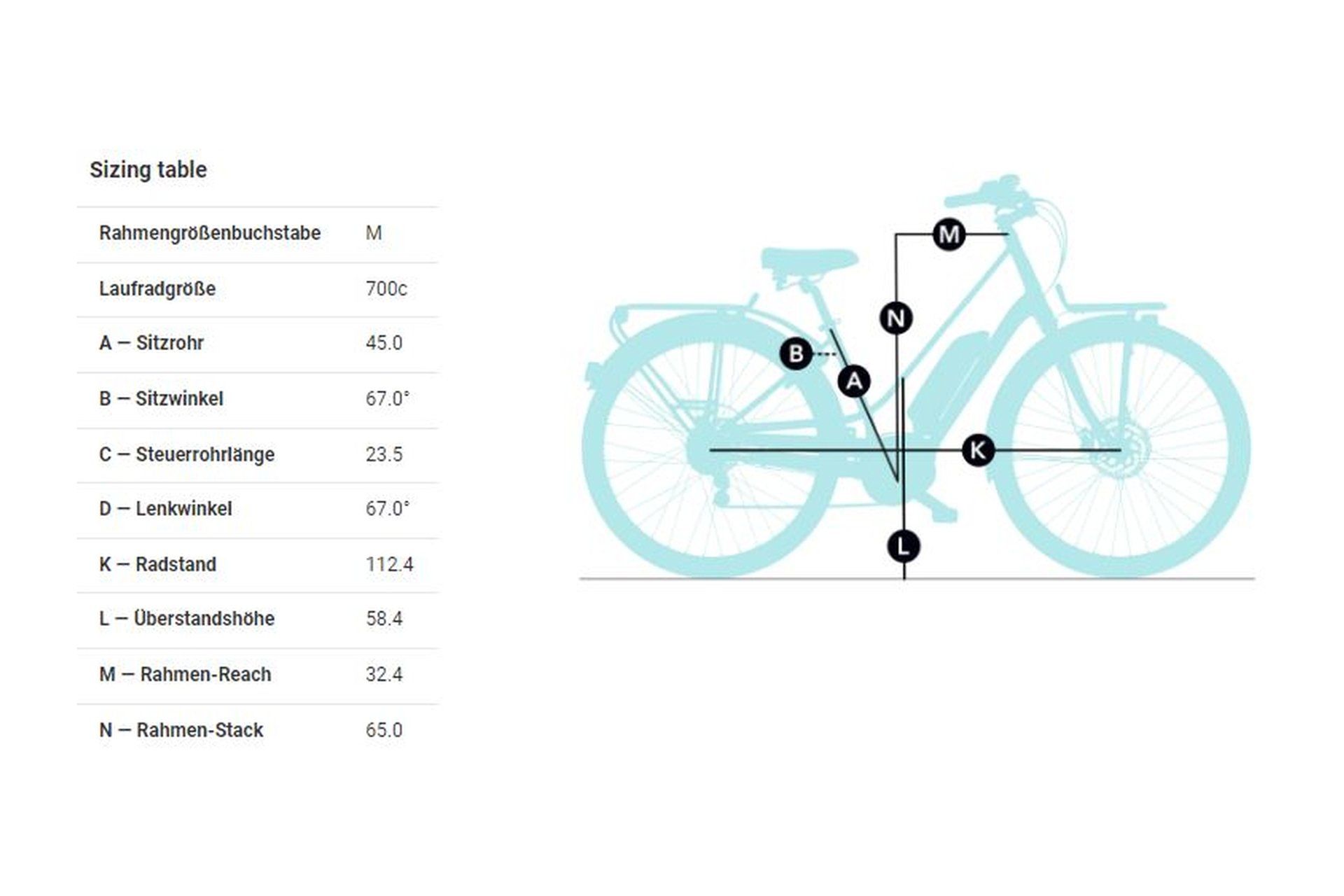Click the Sizing table heading
The image size is (1344, 896).
[x=148, y=169]
